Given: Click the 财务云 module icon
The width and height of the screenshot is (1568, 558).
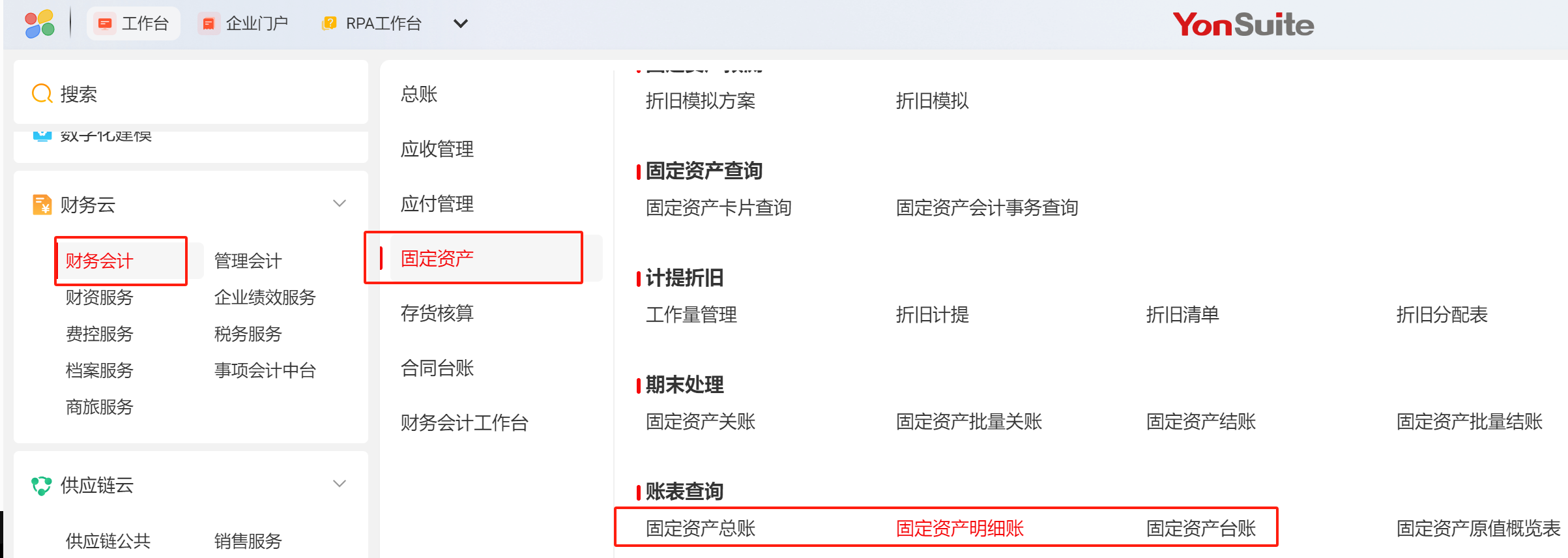Looking at the screenshot, I should pos(42,205).
